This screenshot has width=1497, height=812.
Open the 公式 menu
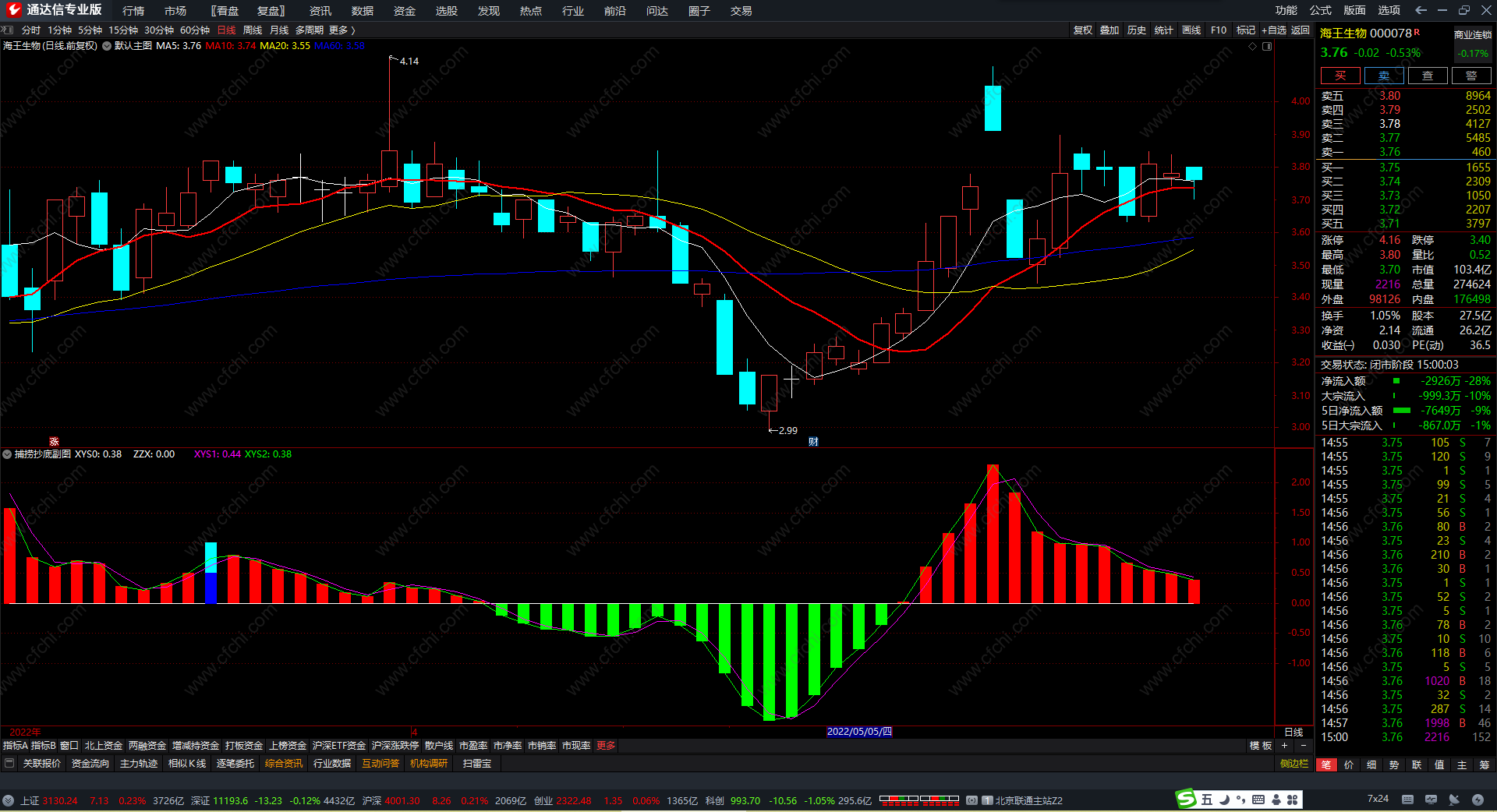1321,10
